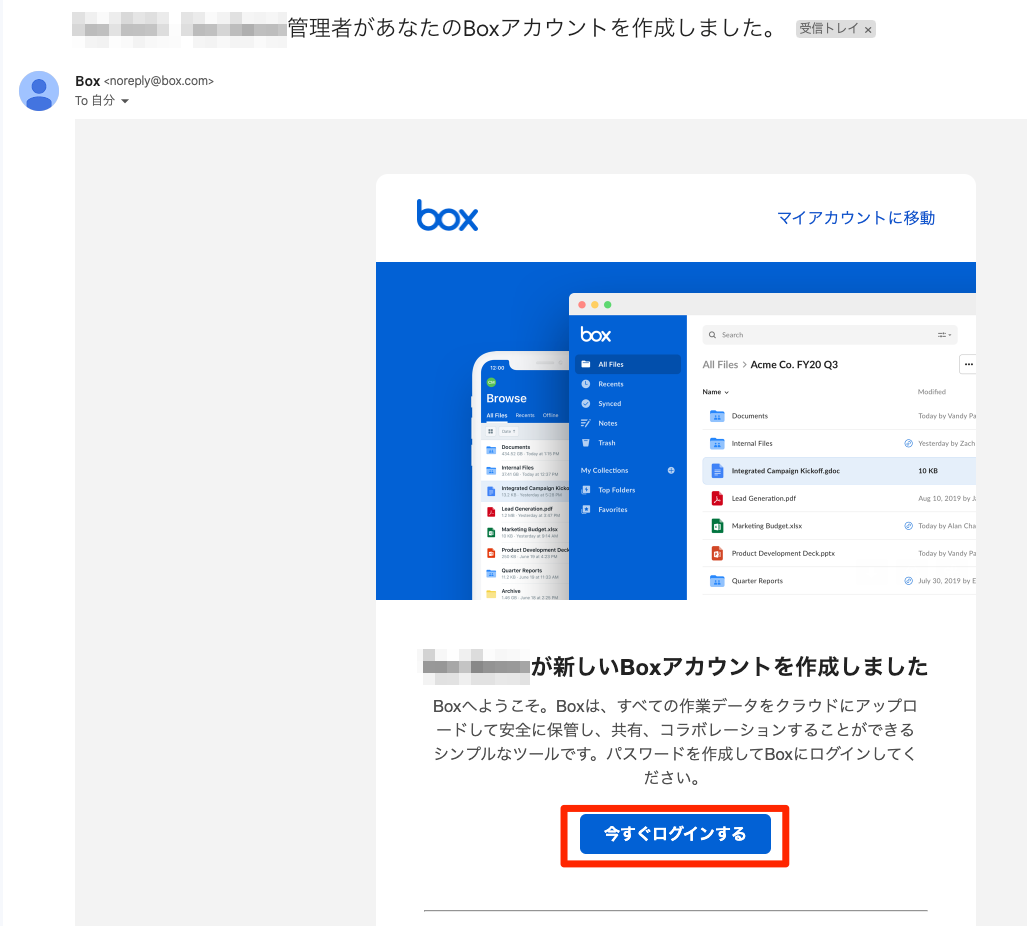This screenshot has width=1027, height=926.
Task: Select Synced in the illustrated Box sidebar
Action: tap(609, 404)
